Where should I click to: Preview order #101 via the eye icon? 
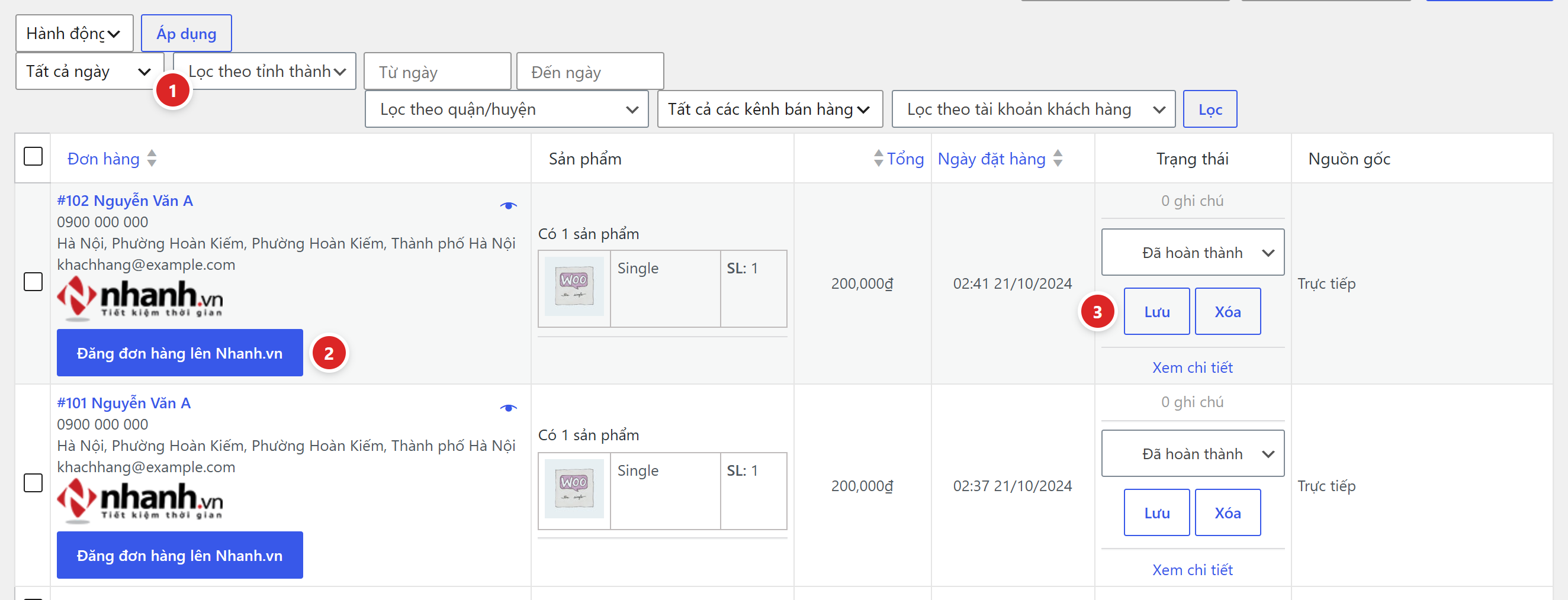click(508, 408)
